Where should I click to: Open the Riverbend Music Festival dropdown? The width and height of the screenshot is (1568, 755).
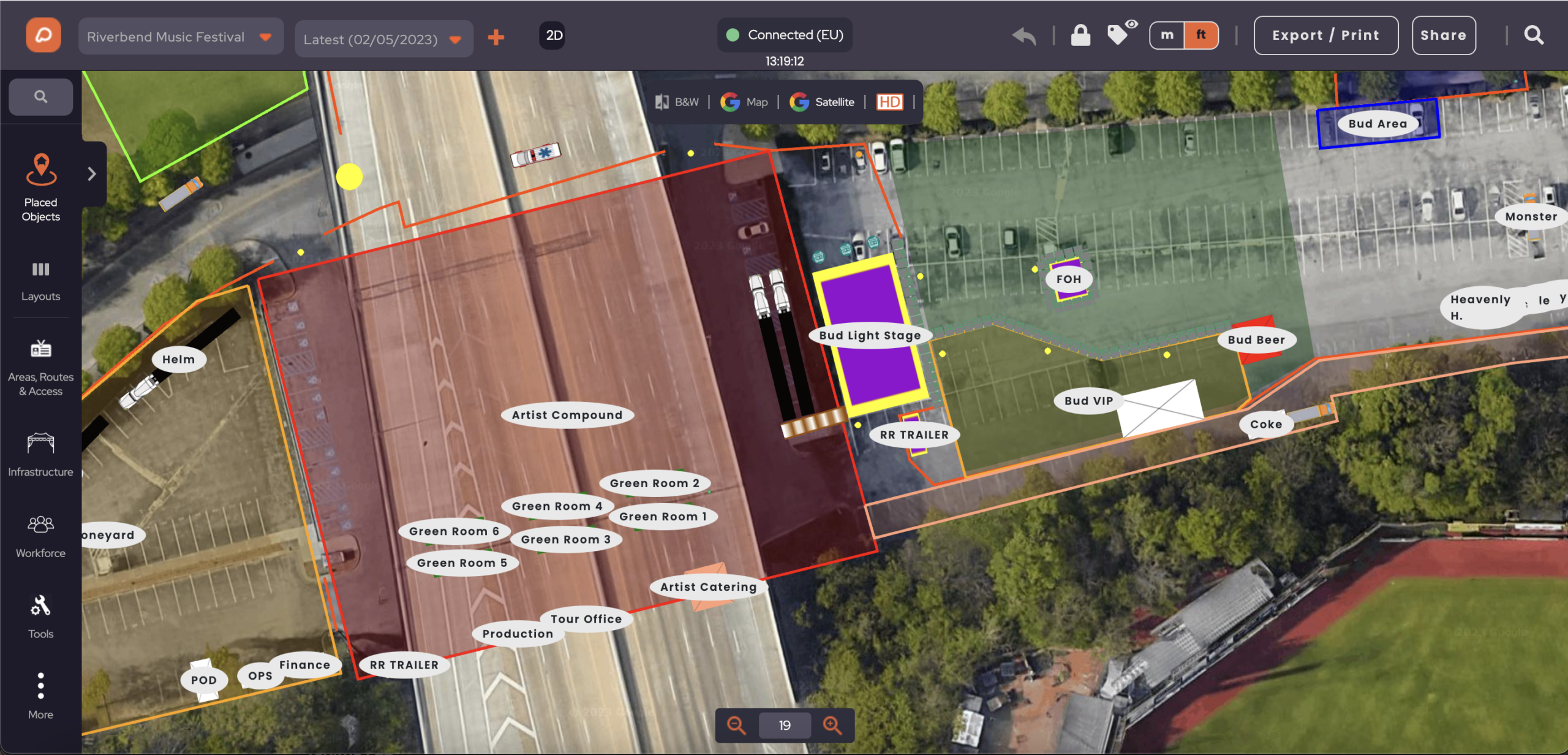pos(181,37)
